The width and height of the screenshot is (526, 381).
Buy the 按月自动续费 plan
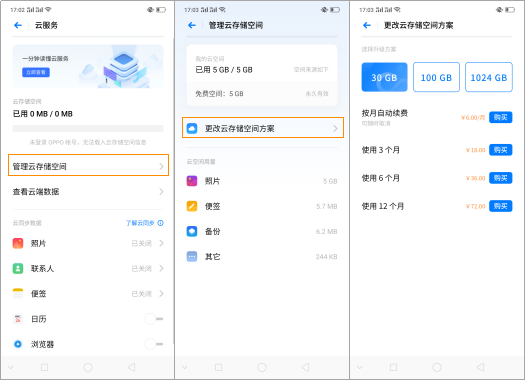pos(501,117)
